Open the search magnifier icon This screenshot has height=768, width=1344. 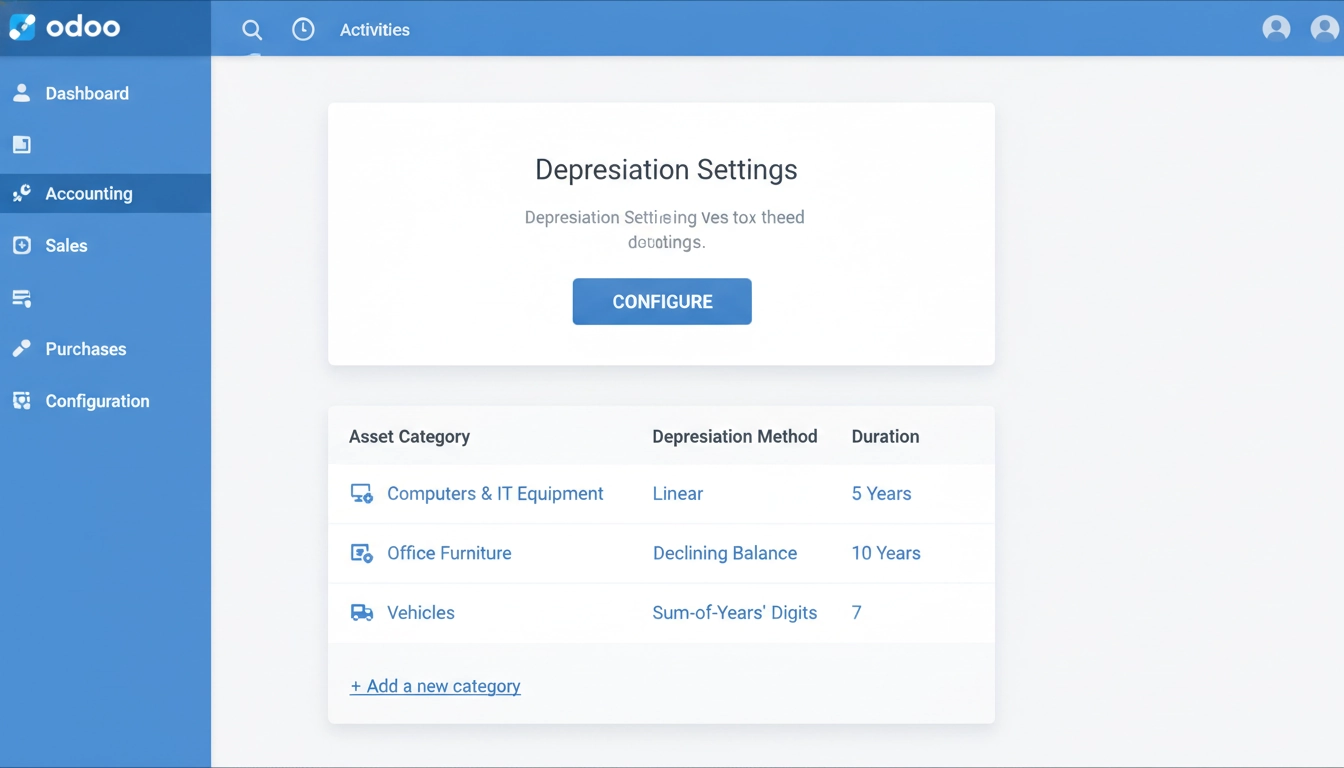[252, 30]
